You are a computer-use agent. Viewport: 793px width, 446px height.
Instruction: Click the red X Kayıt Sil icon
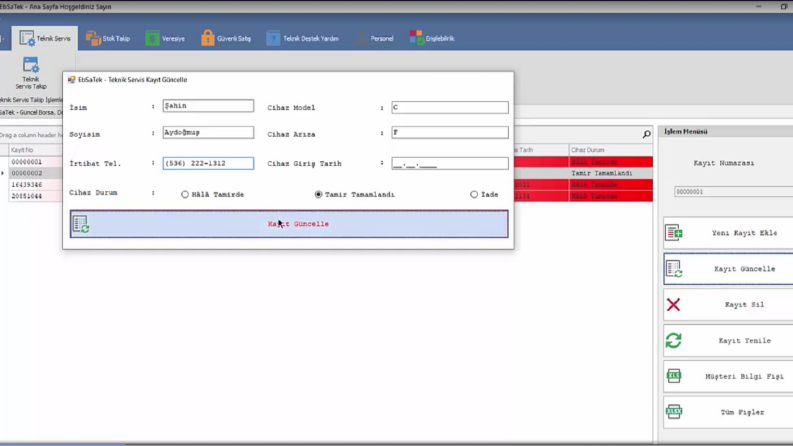pyautogui.click(x=673, y=304)
